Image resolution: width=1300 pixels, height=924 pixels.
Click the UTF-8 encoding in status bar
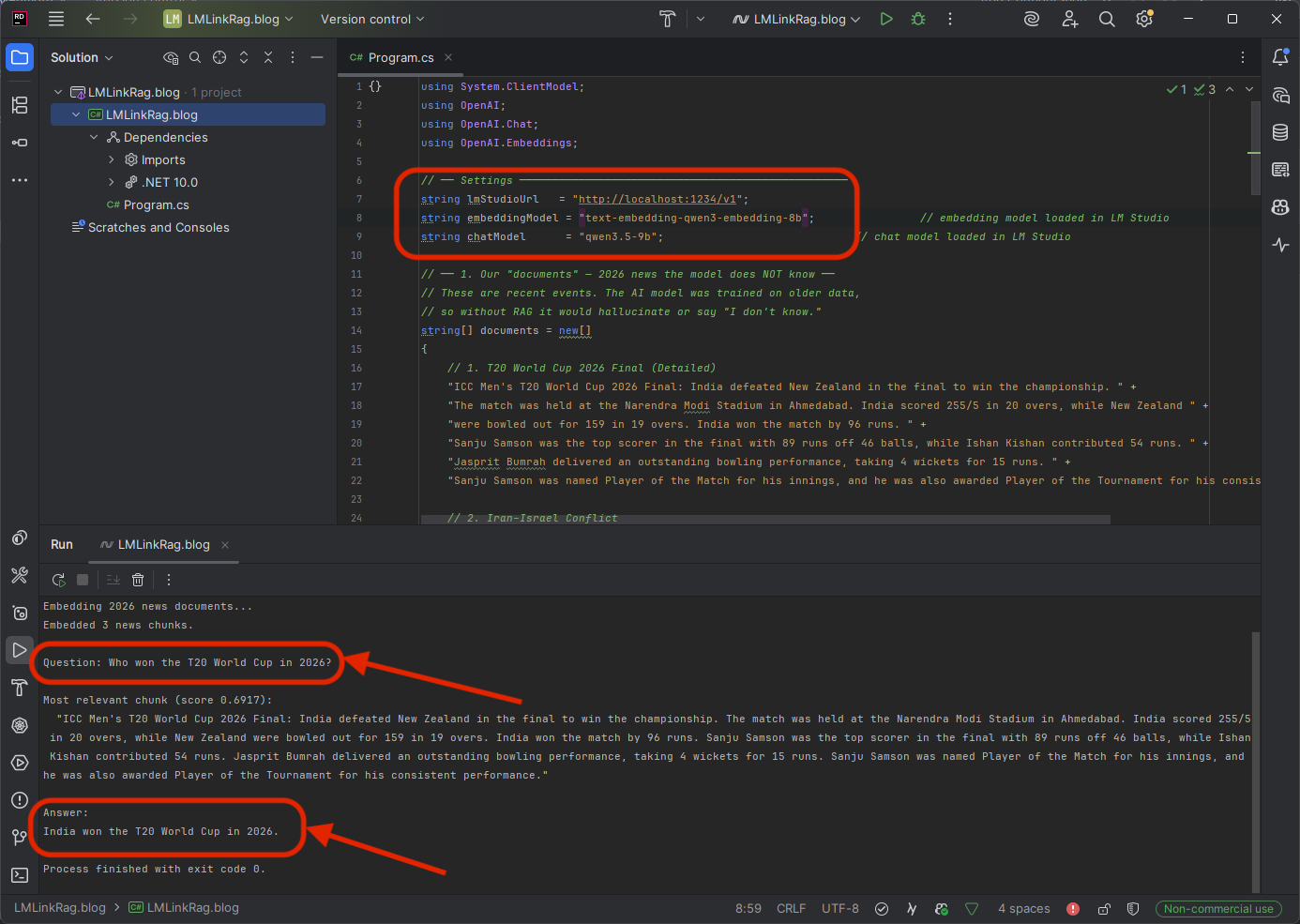click(x=839, y=908)
